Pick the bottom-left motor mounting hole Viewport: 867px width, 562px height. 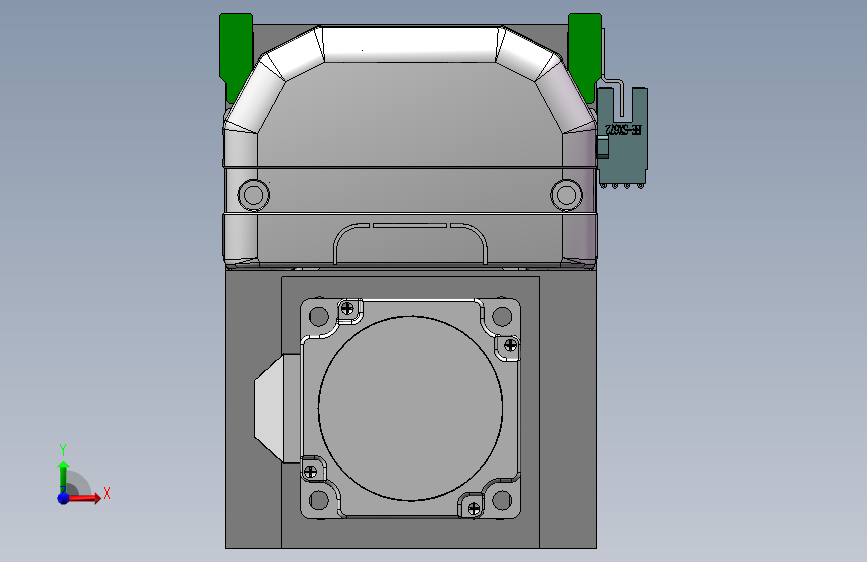click(319, 500)
